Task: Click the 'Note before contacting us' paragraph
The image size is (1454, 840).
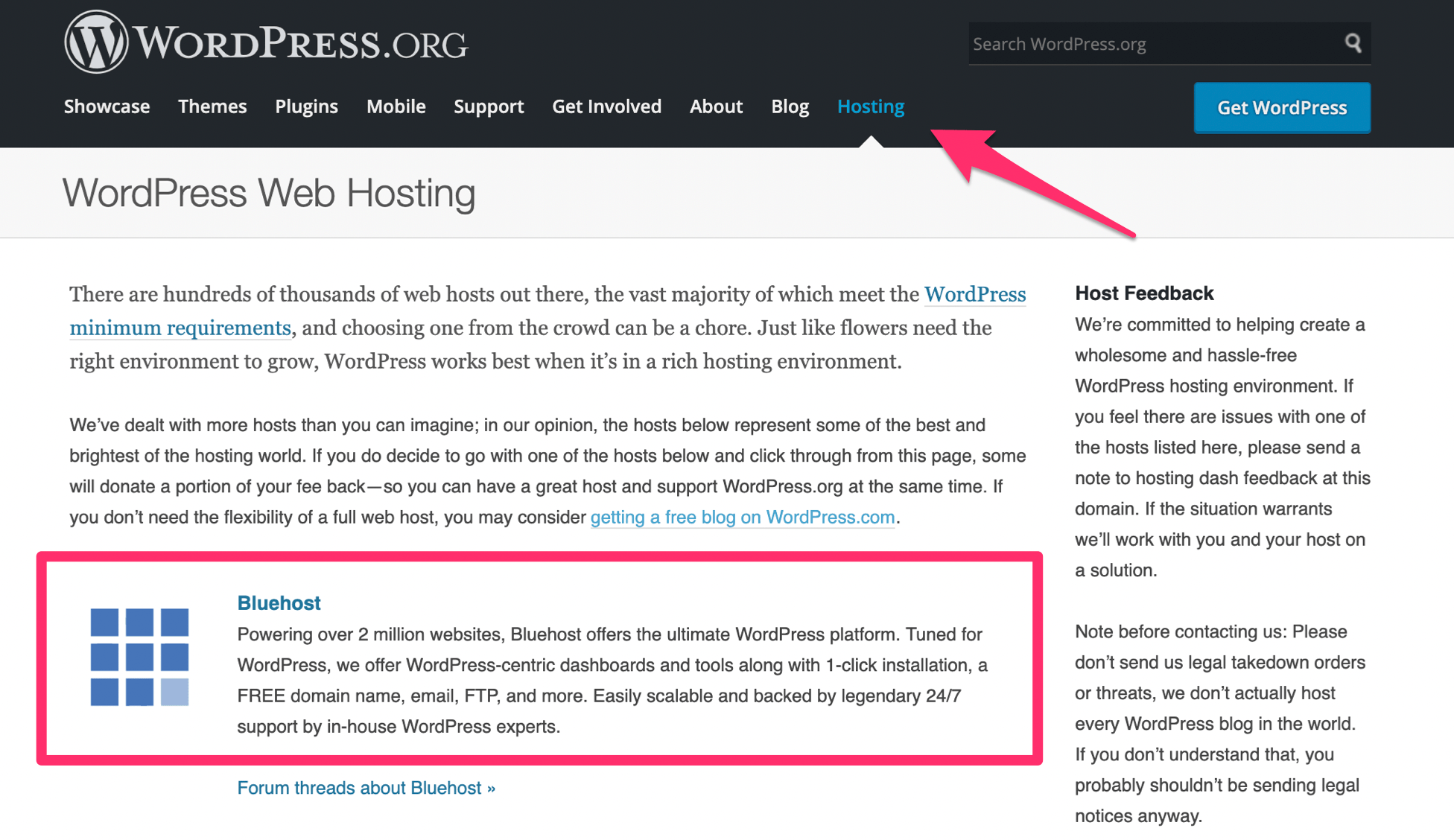Action: point(1220,724)
